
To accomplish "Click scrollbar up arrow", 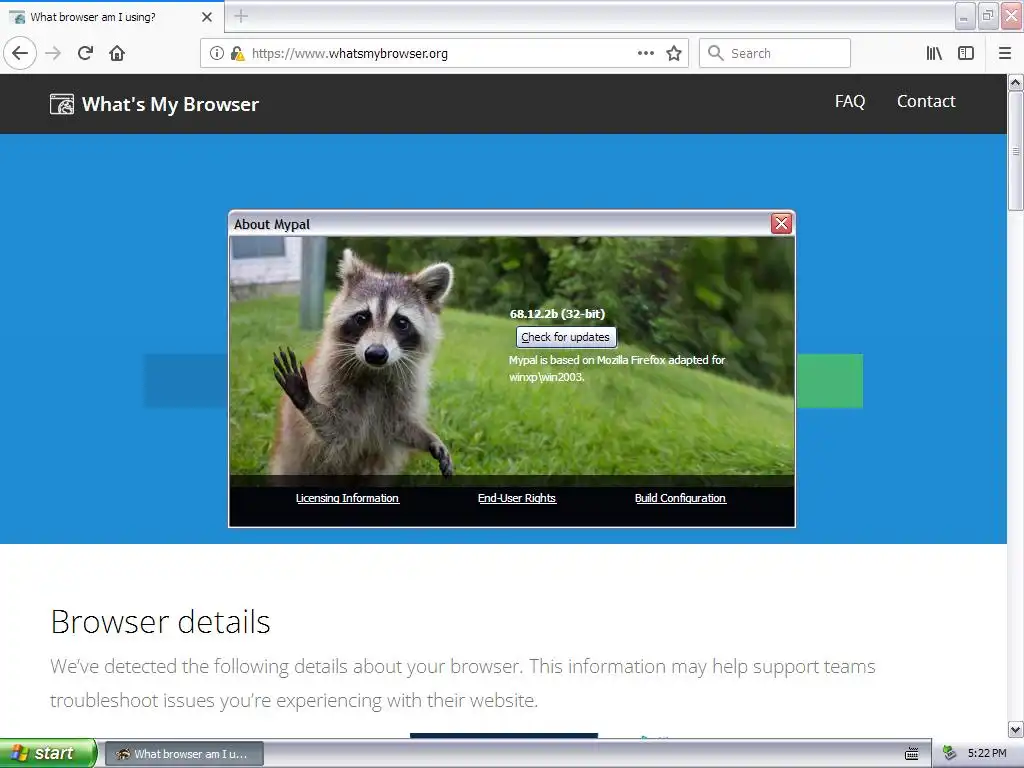I will pos(1015,82).
